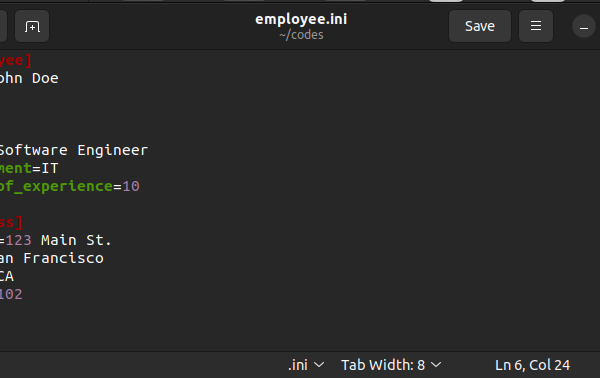The width and height of the screenshot is (600, 378).
Task: Place cursor in 123 Main St.
Action: 58,240
